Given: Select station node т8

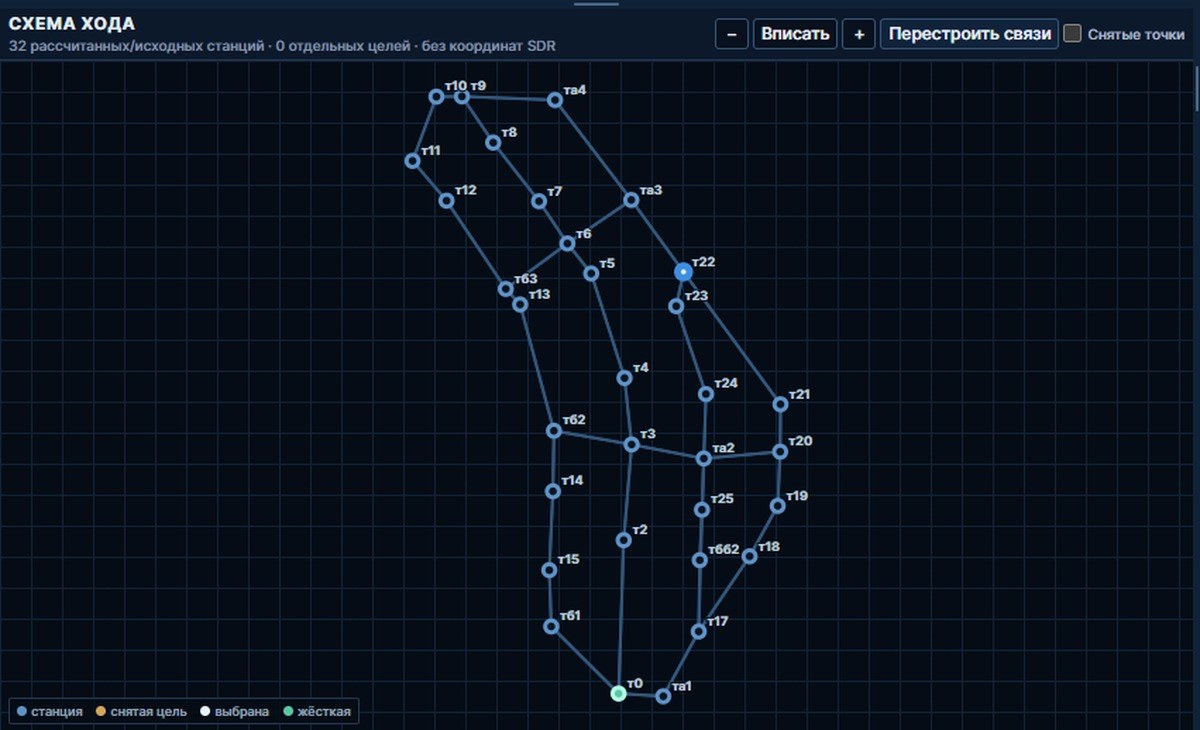Looking at the screenshot, I should (493, 142).
